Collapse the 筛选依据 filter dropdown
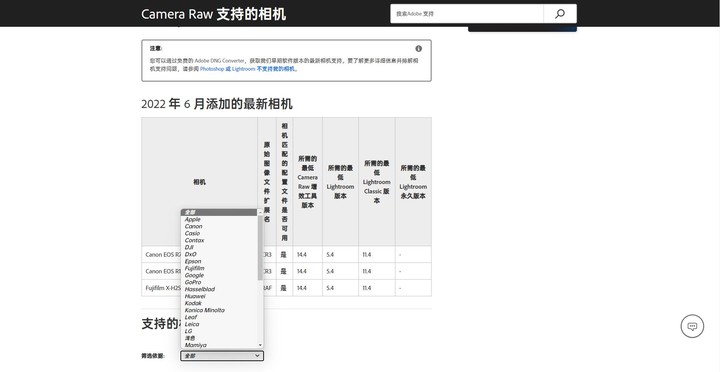 222,356
